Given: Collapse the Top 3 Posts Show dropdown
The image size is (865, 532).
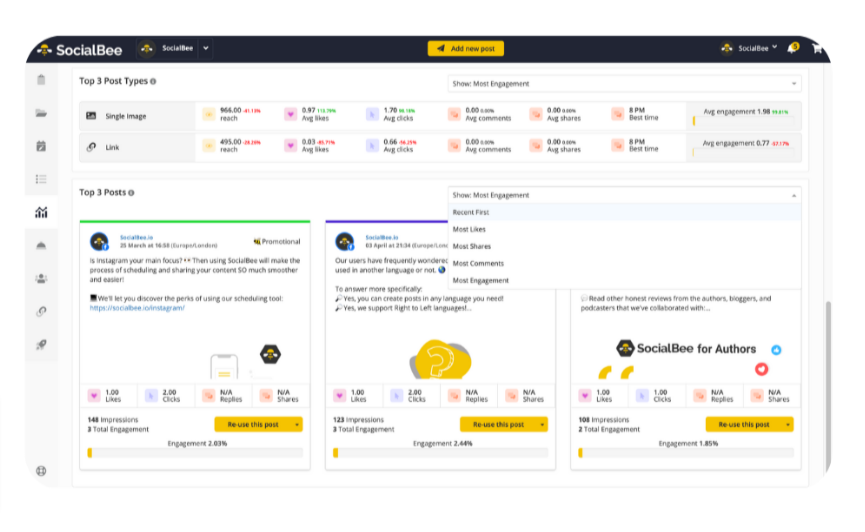Looking at the screenshot, I should click(x=624, y=195).
